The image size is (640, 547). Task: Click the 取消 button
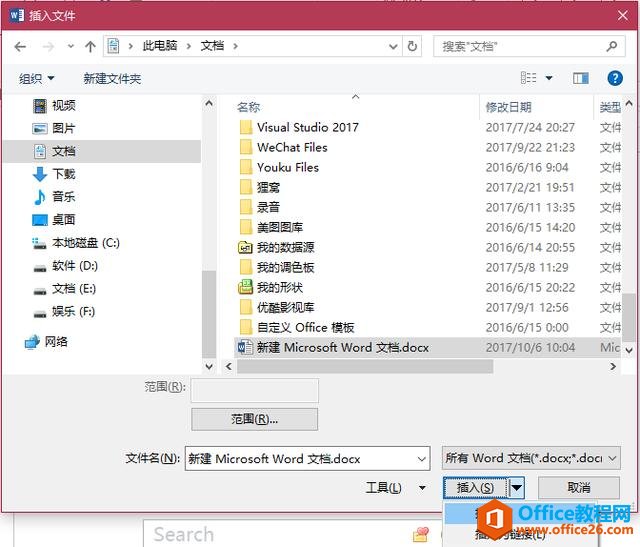tap(579, 487)
